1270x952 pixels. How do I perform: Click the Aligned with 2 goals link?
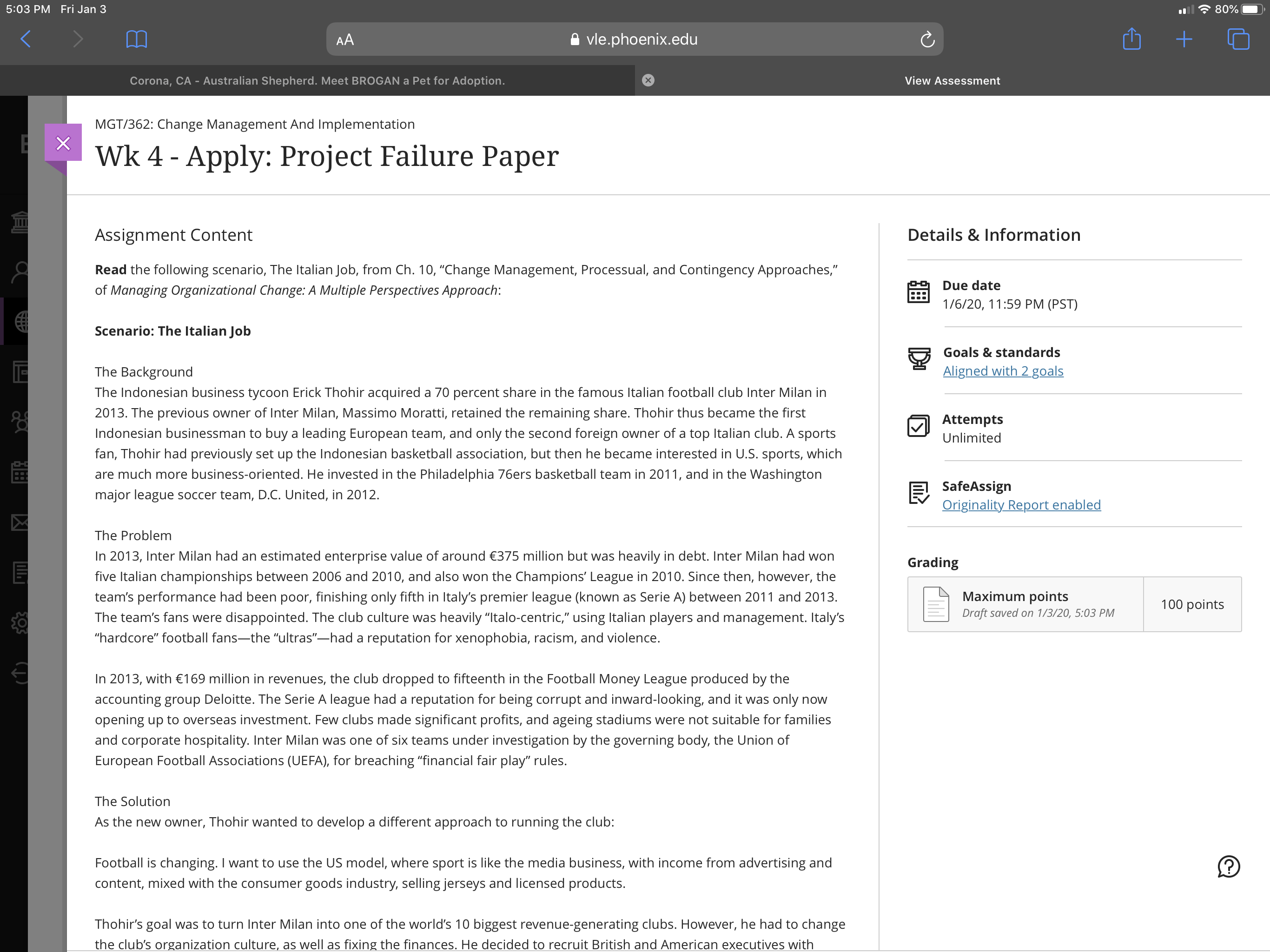tap(1003, 371)
